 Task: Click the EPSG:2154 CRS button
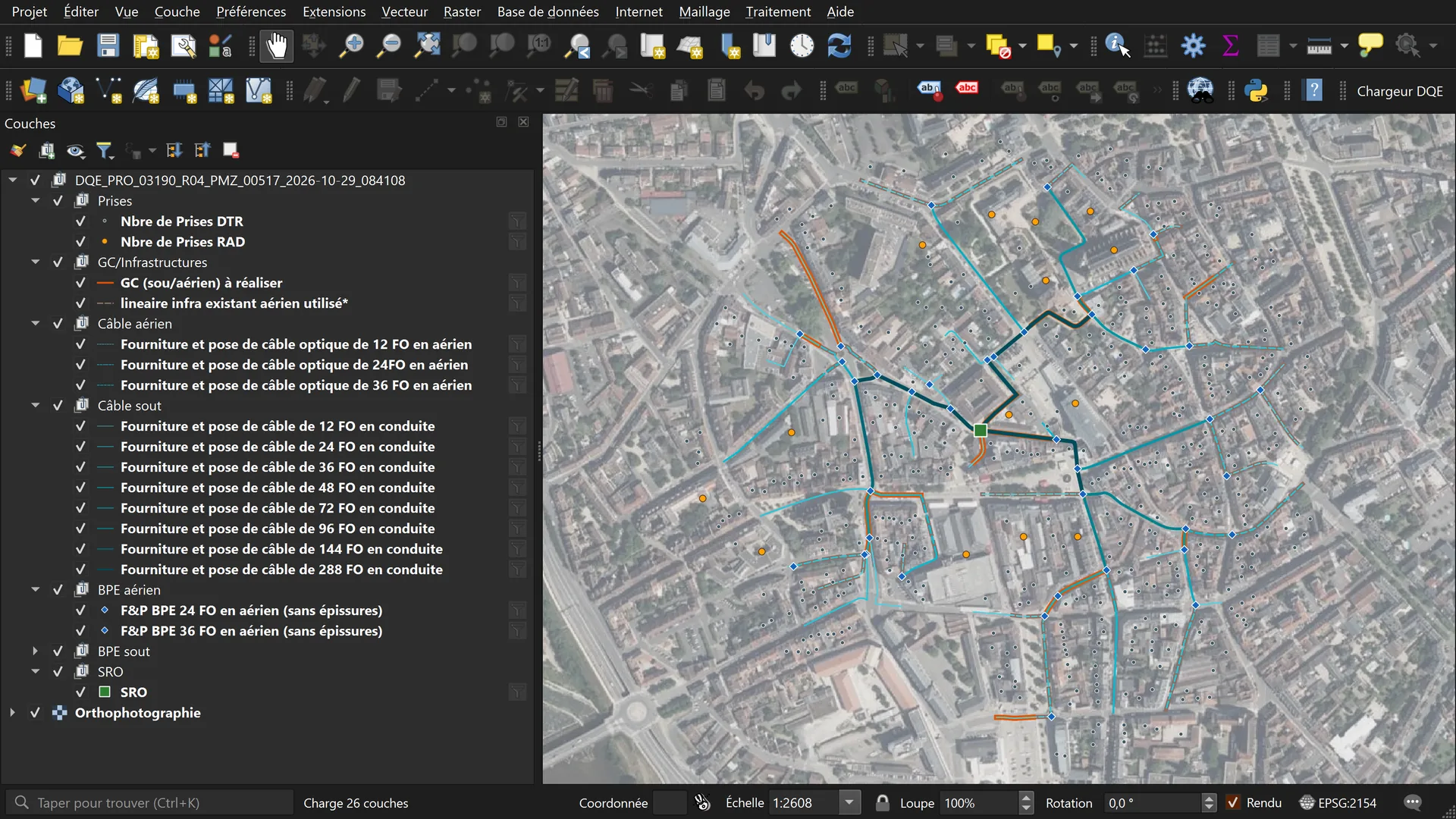click(1338, 802)
